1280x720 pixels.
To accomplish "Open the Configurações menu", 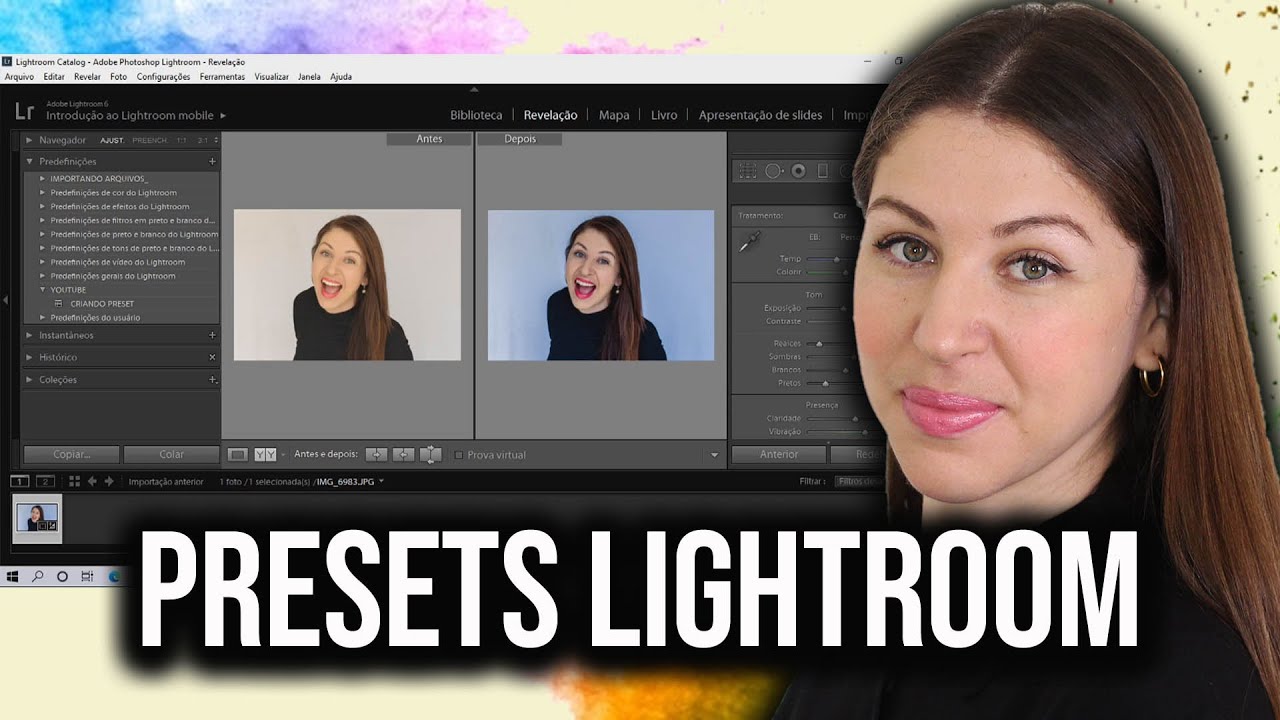I will (163, 77).
